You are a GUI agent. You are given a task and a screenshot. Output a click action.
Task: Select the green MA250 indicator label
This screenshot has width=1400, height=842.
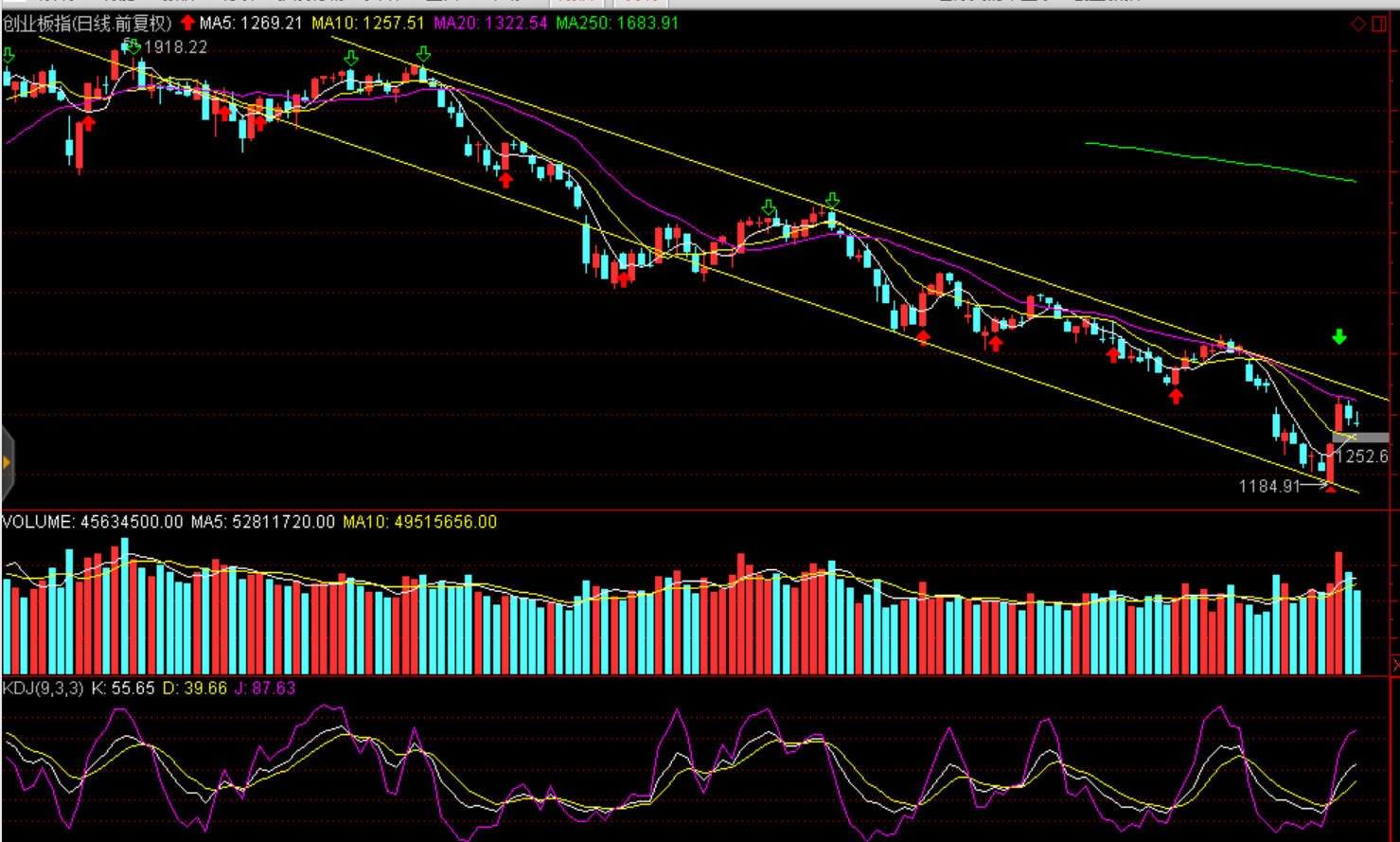[616, 23]
